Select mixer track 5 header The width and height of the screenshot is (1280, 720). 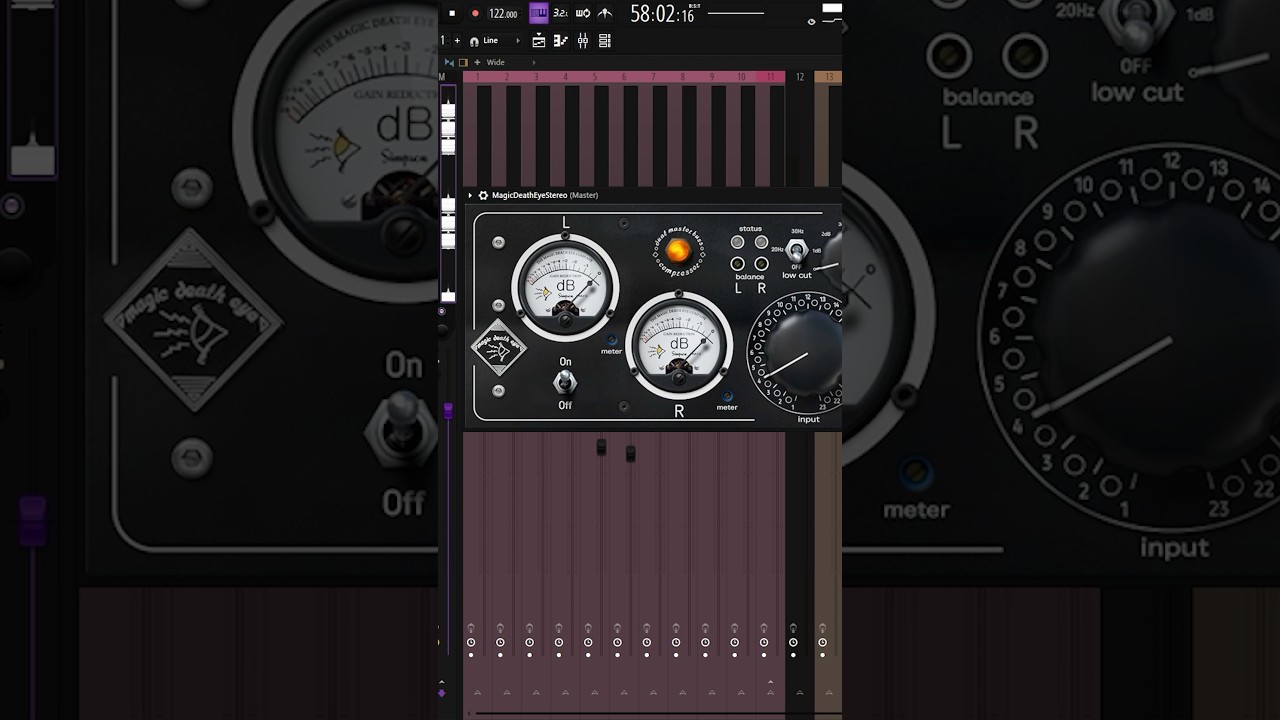click(x=595, y=77)
